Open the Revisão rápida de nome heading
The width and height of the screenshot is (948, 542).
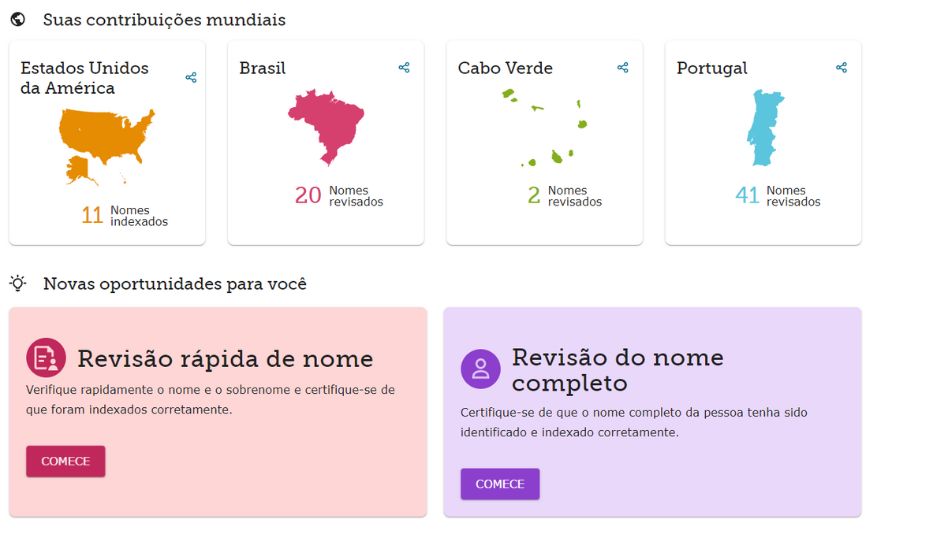225,359
